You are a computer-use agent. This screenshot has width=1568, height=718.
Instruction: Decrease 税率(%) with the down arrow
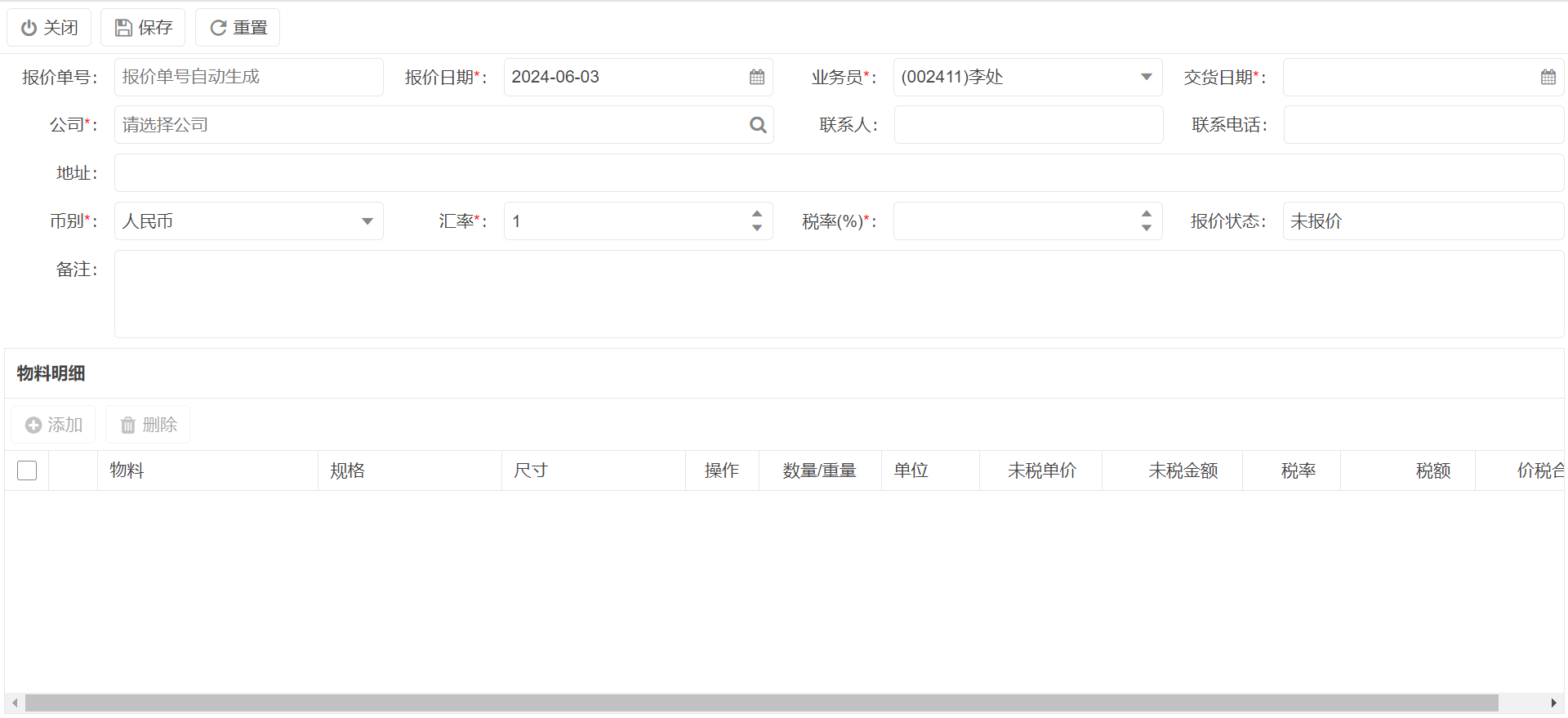(x=1147, y=228)
